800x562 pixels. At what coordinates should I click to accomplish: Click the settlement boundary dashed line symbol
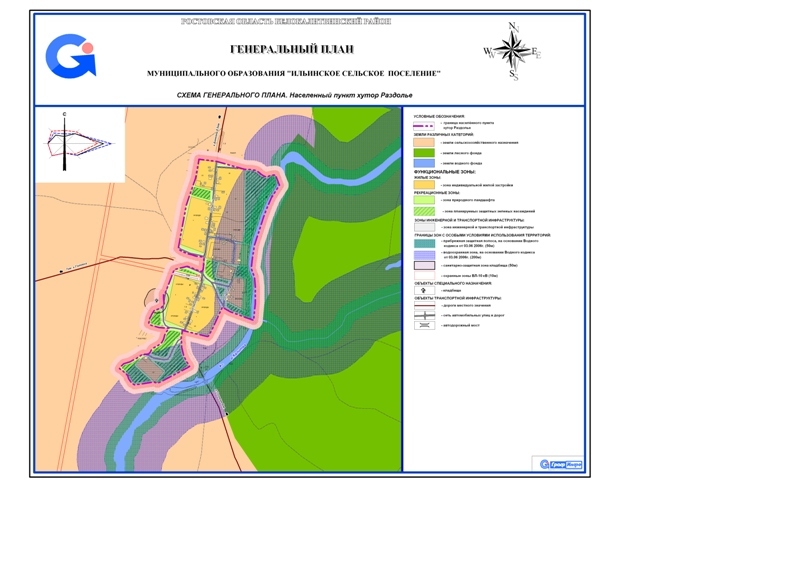[x=425, y=125]
